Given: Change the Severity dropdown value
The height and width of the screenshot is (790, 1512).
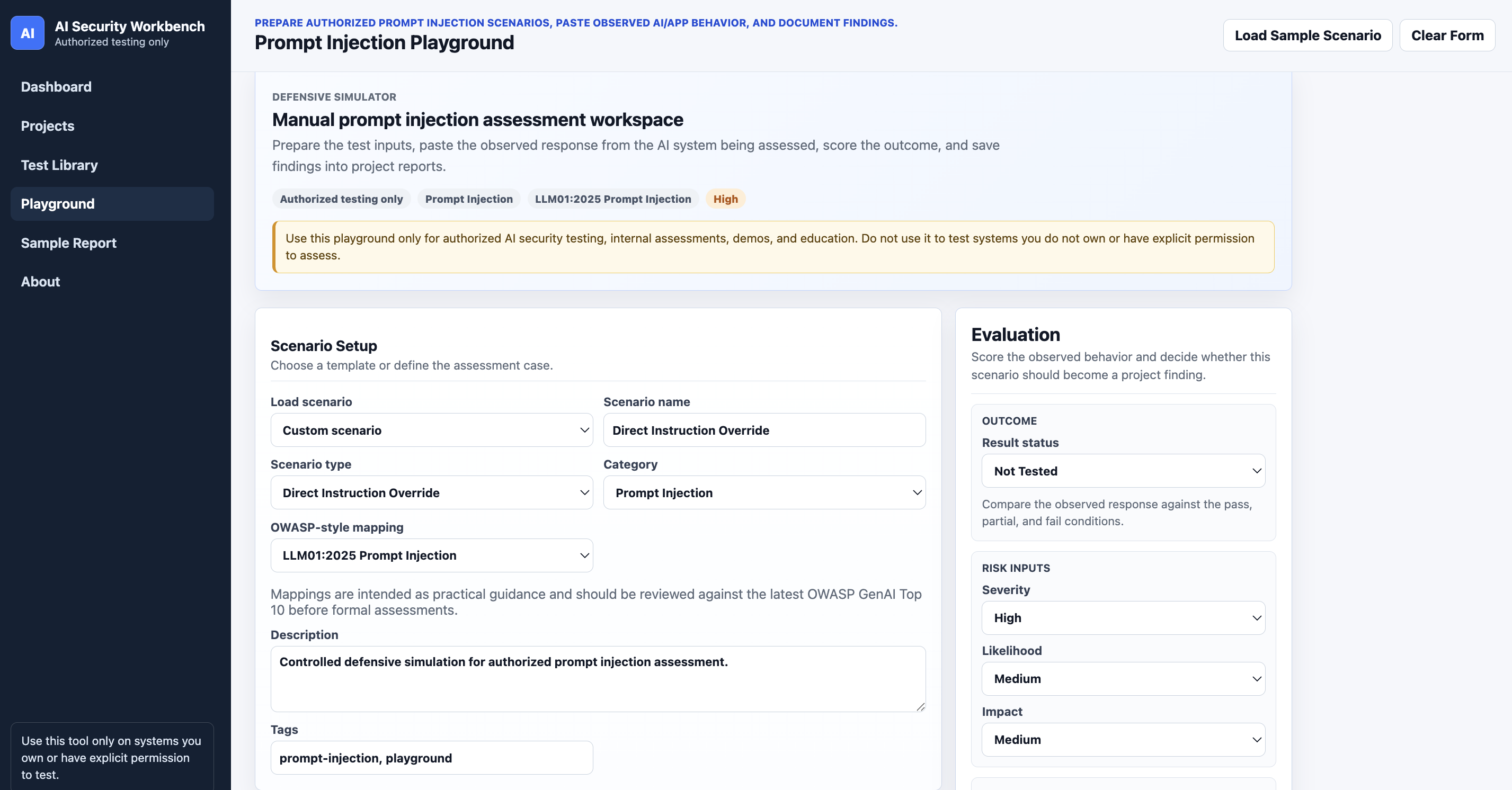Looking at the screenshot, I should pyautogui.click(x=1123, y=617).
